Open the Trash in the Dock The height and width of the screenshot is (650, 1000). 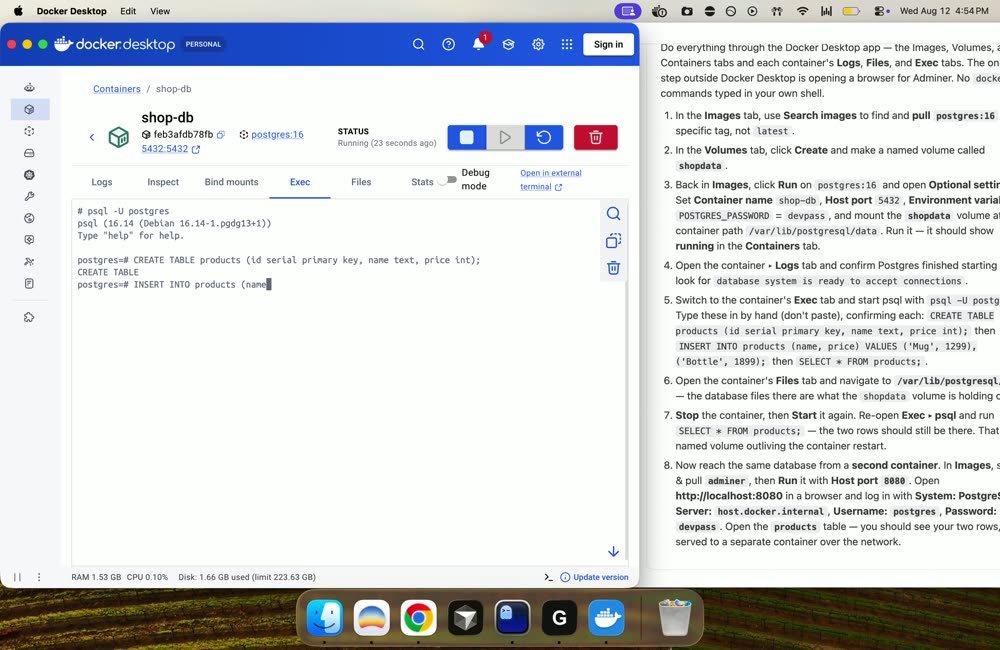[x=675, y=617]
